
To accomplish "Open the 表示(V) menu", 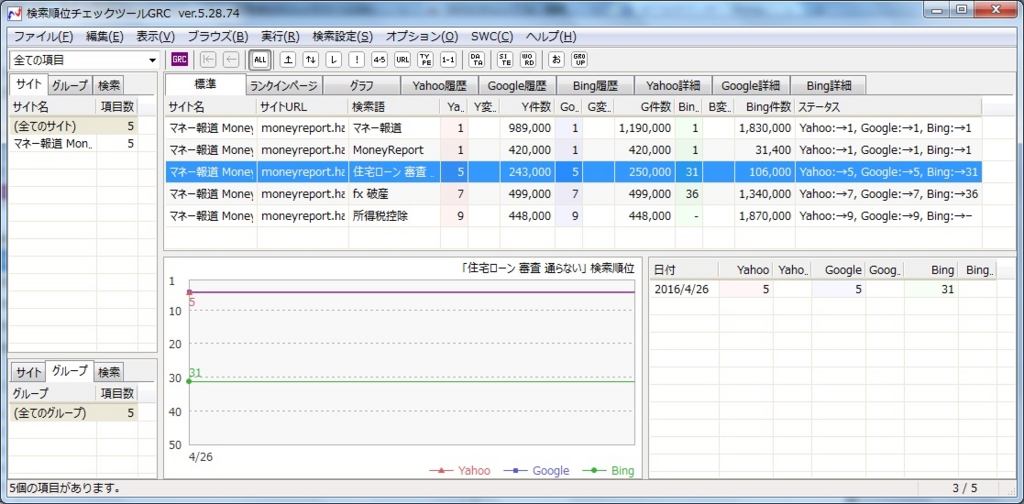I will point(155,37).
